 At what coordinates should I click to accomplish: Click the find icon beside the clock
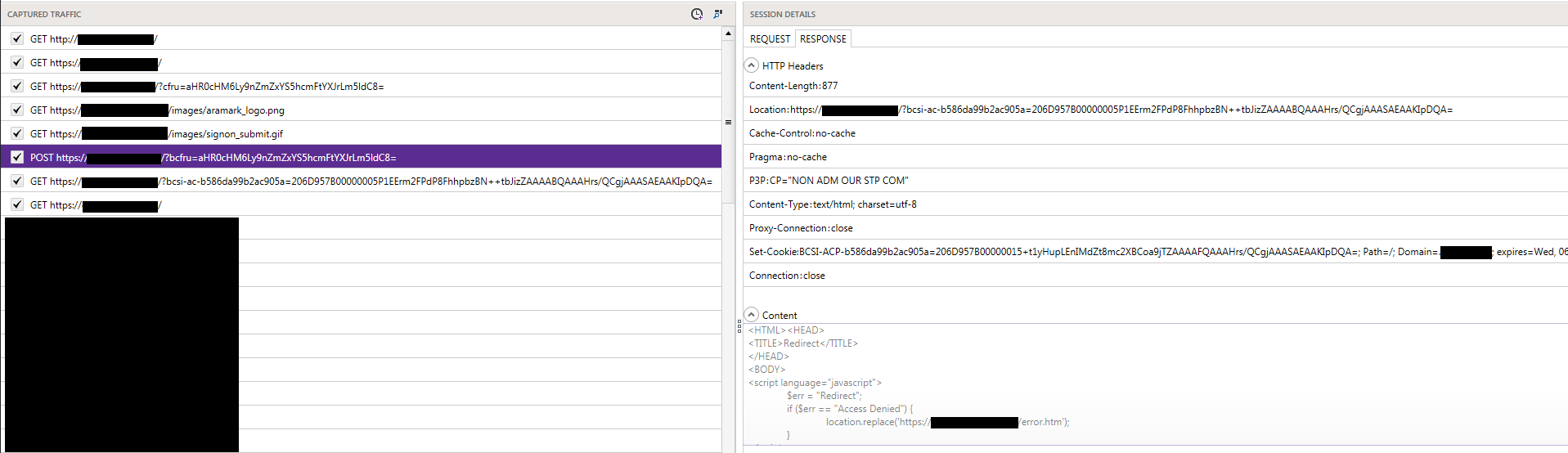(x=718, y=14)
